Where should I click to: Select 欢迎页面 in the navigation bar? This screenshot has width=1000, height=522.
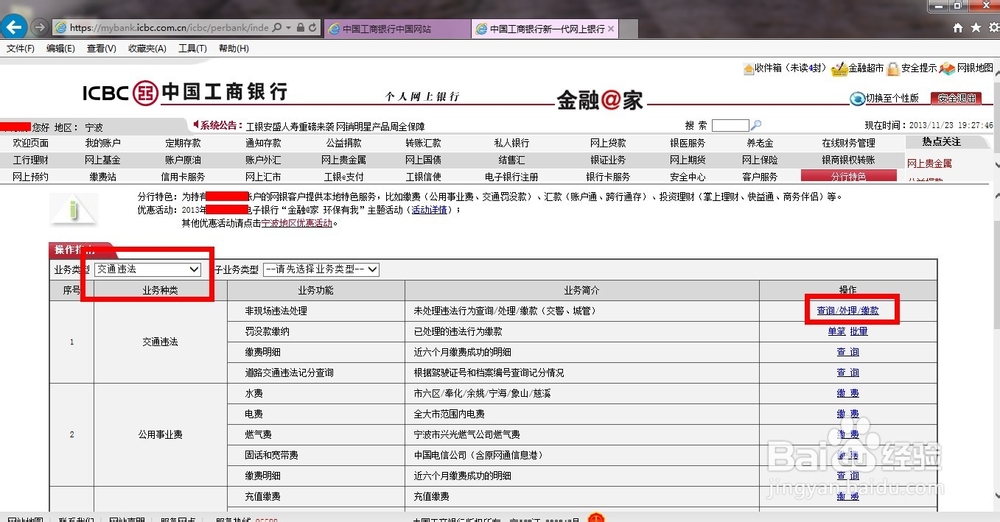(30, 143)
